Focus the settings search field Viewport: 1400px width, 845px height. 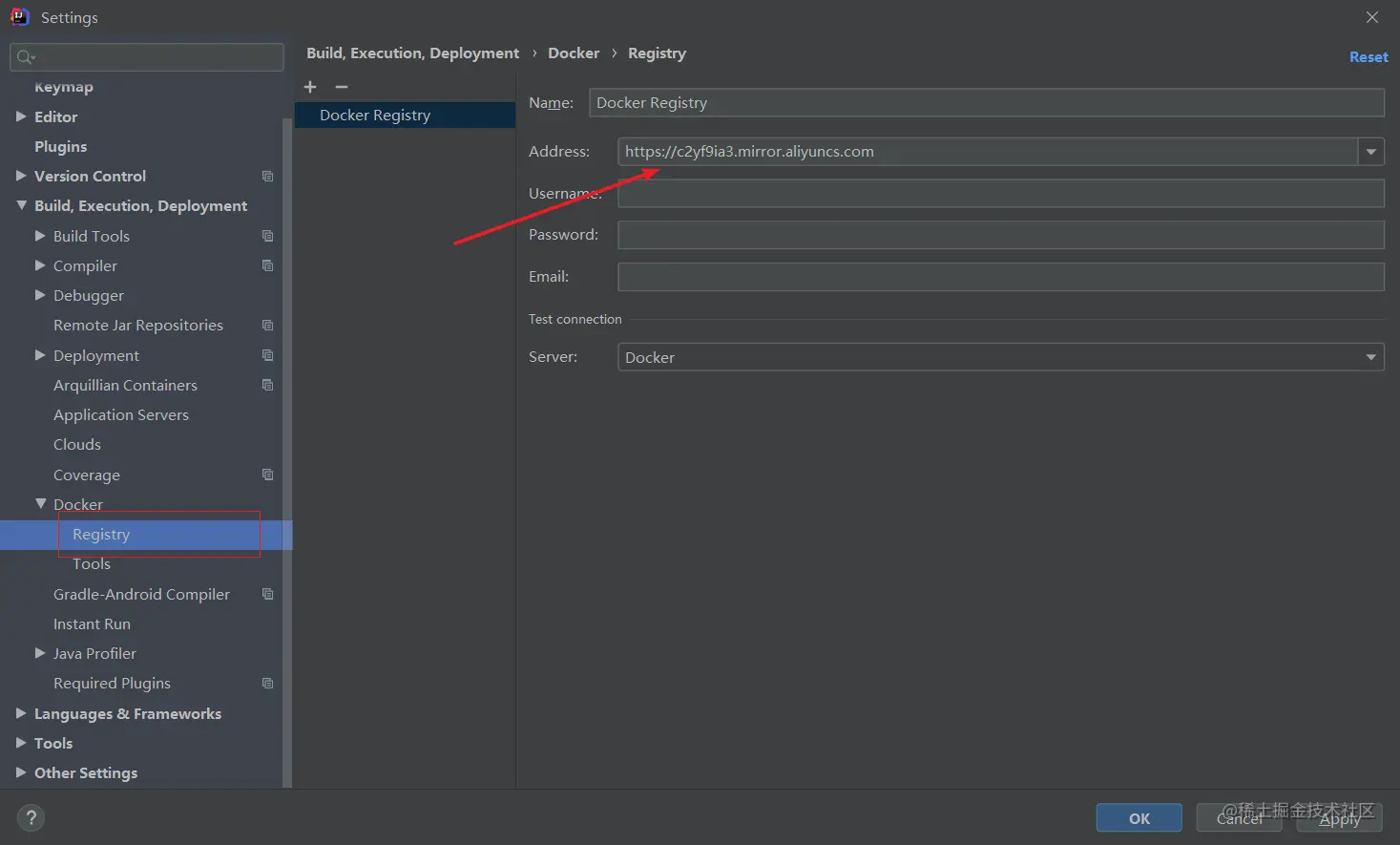tap(147, 57)
